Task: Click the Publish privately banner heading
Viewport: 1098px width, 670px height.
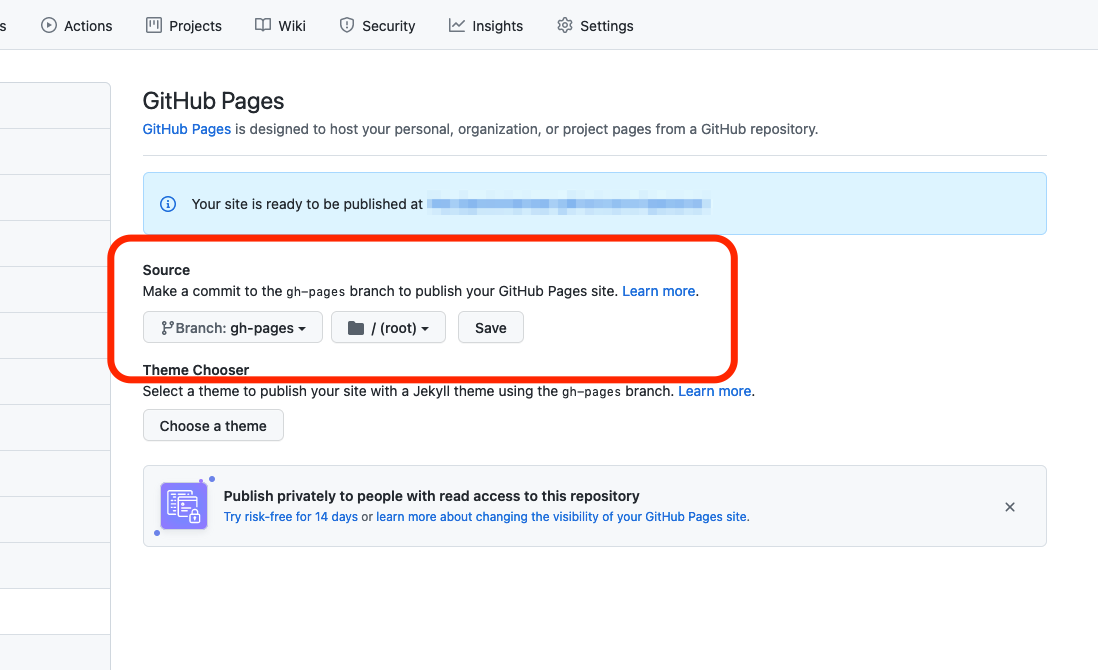Action: tap(431, 496)
